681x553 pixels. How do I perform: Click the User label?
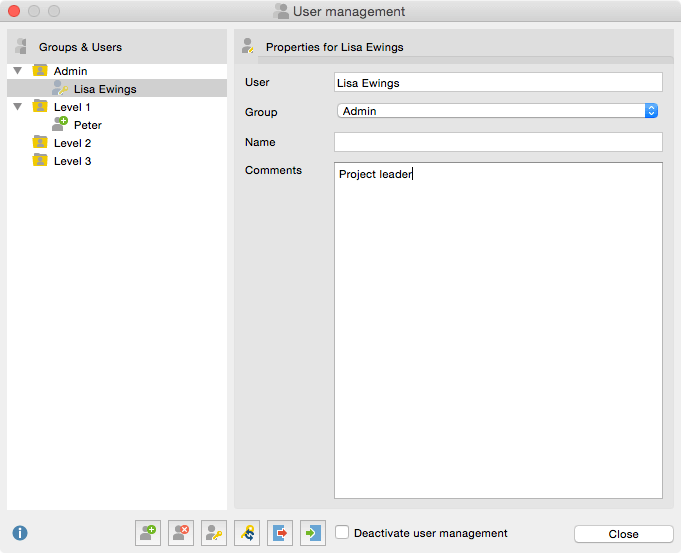(257, 82)
